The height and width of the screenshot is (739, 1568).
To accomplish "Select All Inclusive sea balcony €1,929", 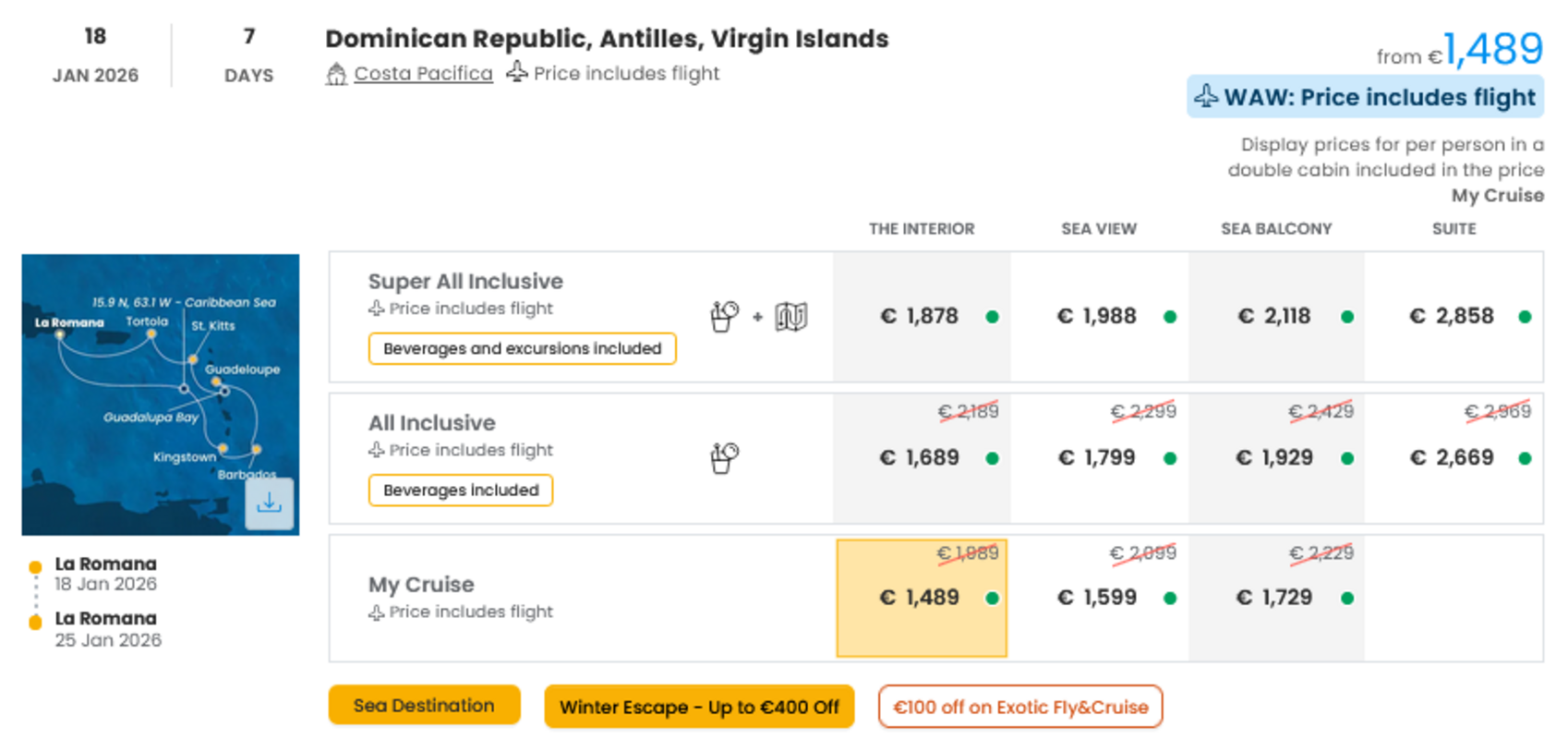I will click(x=1276, y=458).
